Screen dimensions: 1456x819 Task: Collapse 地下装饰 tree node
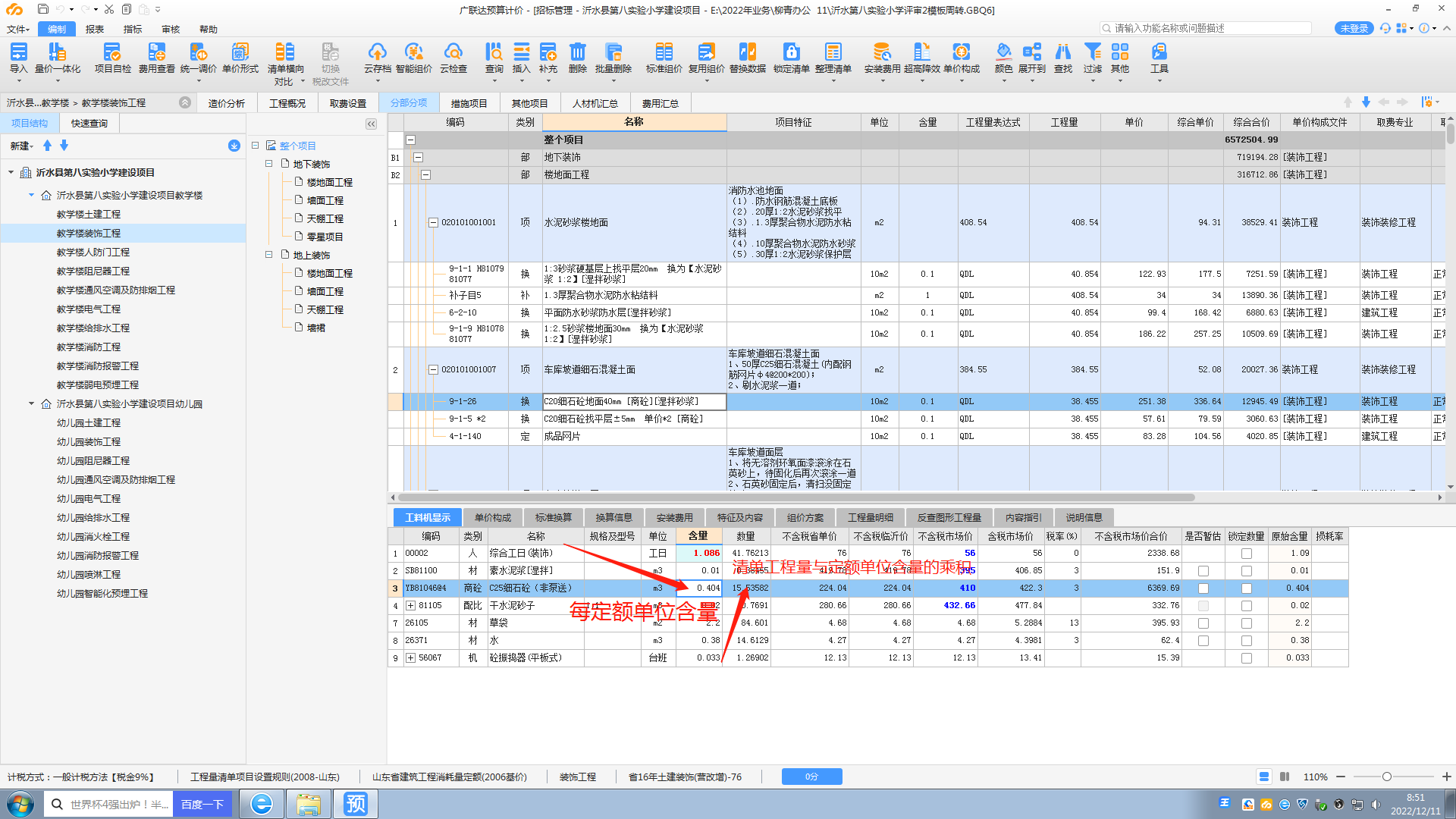point(269,164)
